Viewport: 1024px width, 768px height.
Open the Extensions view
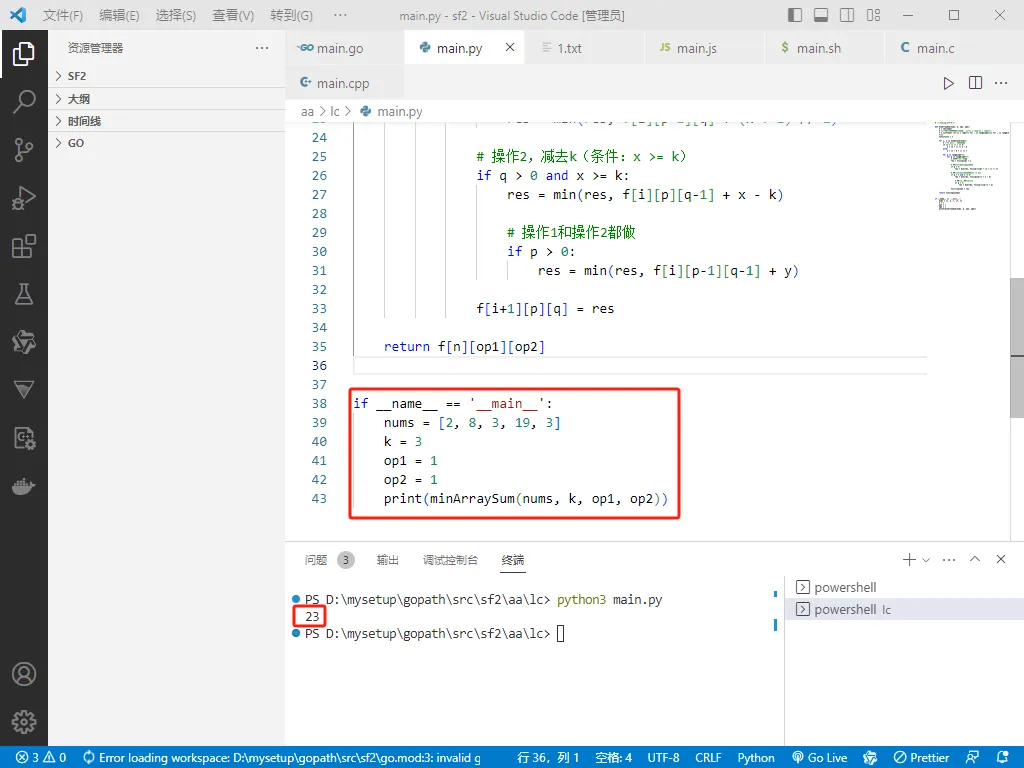tap(24, 246)
